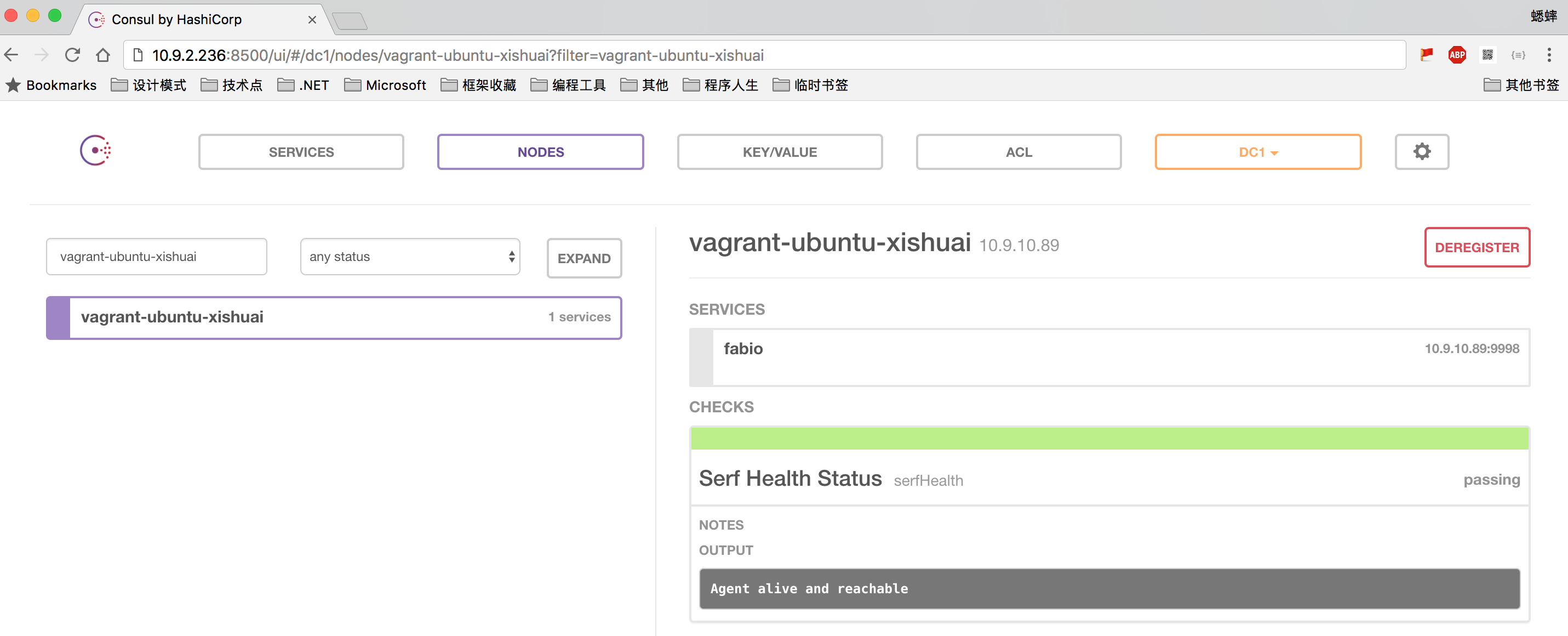Open the KEY/VALUE tab
The image size is (1568, 636).
pos(779,152)
